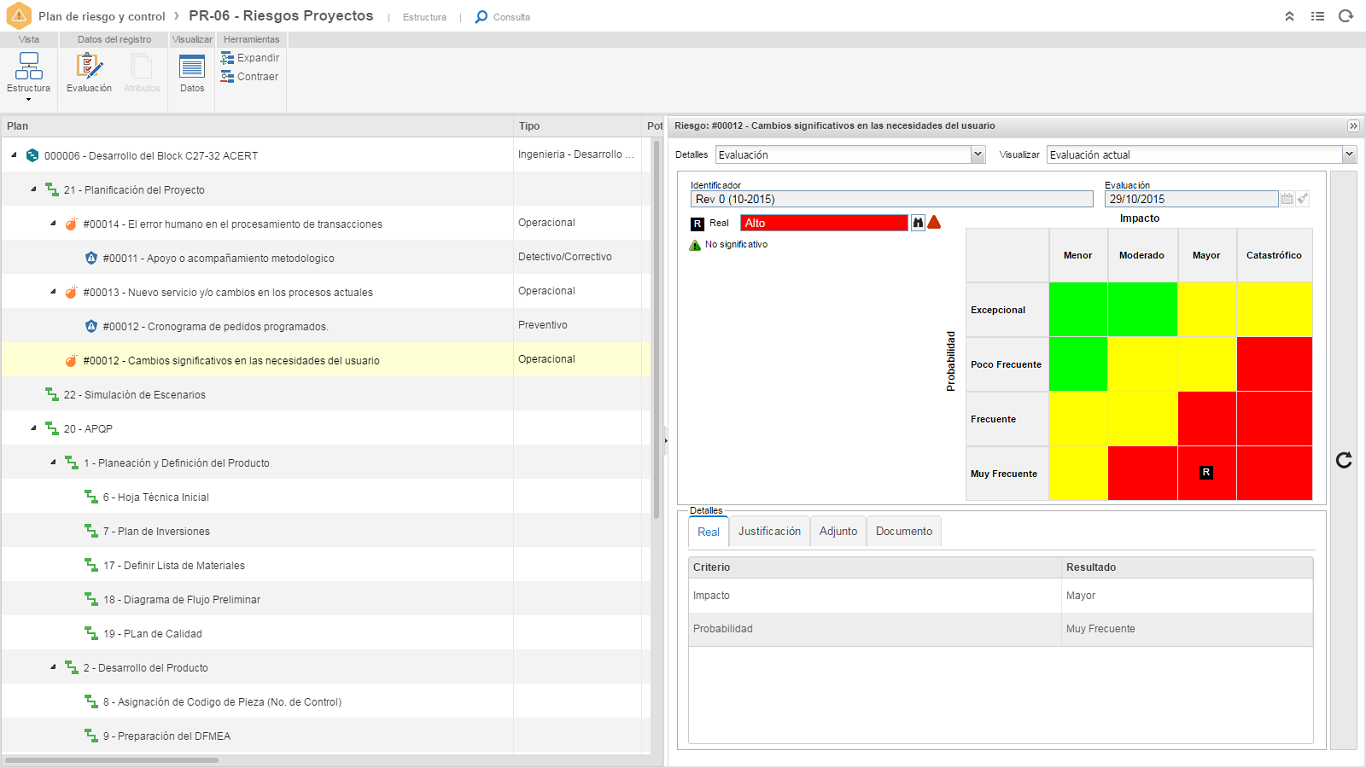Click the binoculars icon beside Alto
The image size is (1366, 768).
tap(917, 223)
